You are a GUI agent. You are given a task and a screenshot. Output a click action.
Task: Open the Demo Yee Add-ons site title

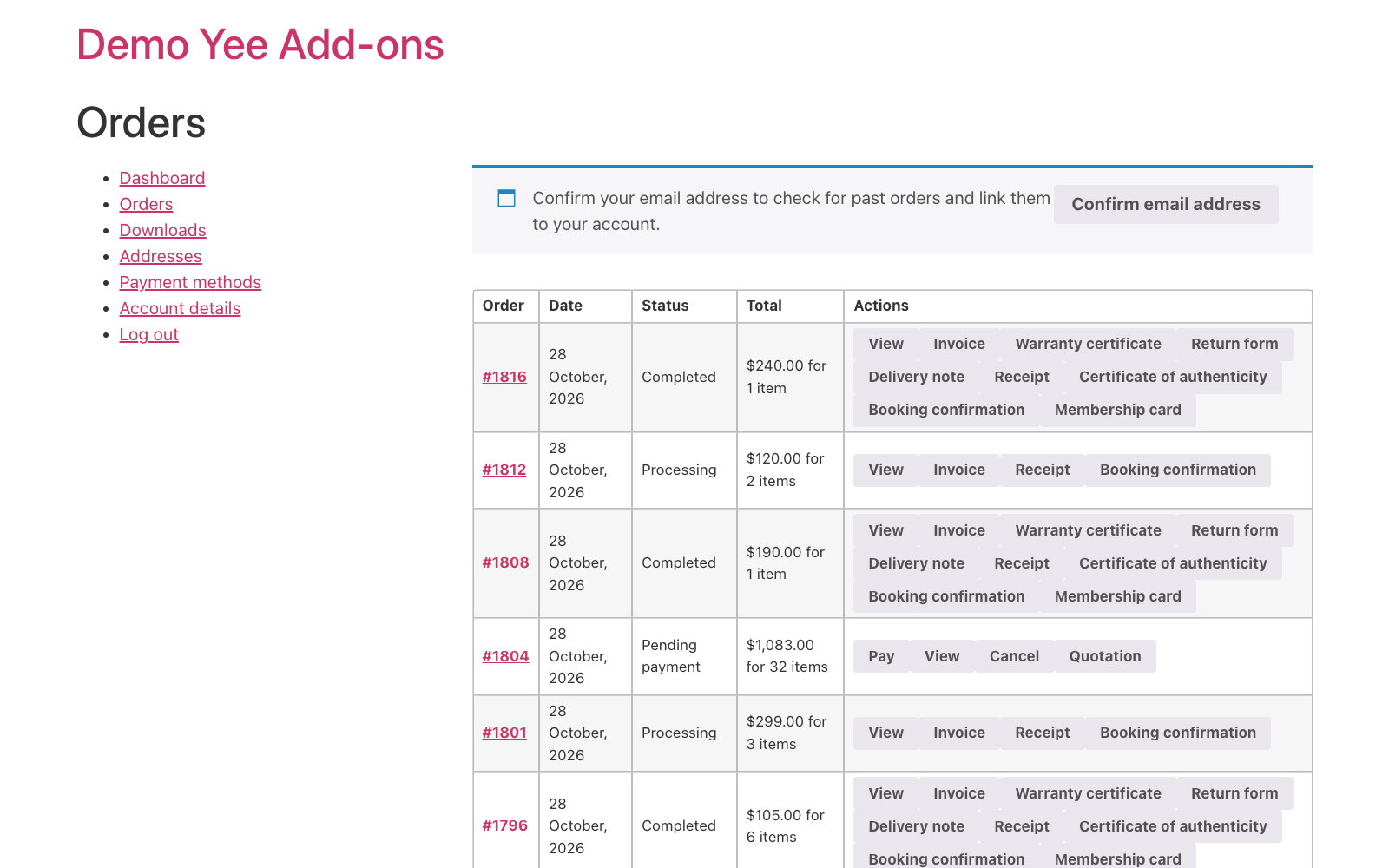[x=260, y=44]
